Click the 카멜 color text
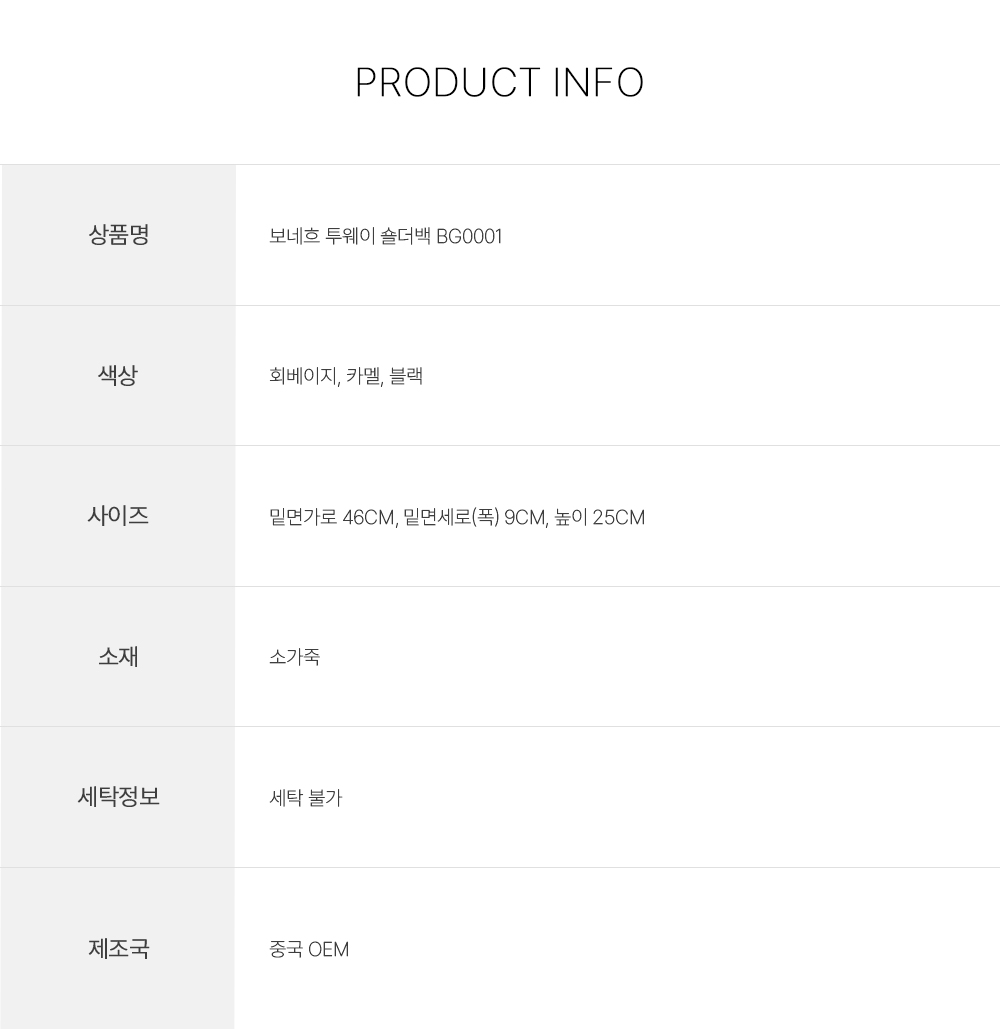Image resolution: width=1000 pixels, height=1029 pixels. point(363,377)
